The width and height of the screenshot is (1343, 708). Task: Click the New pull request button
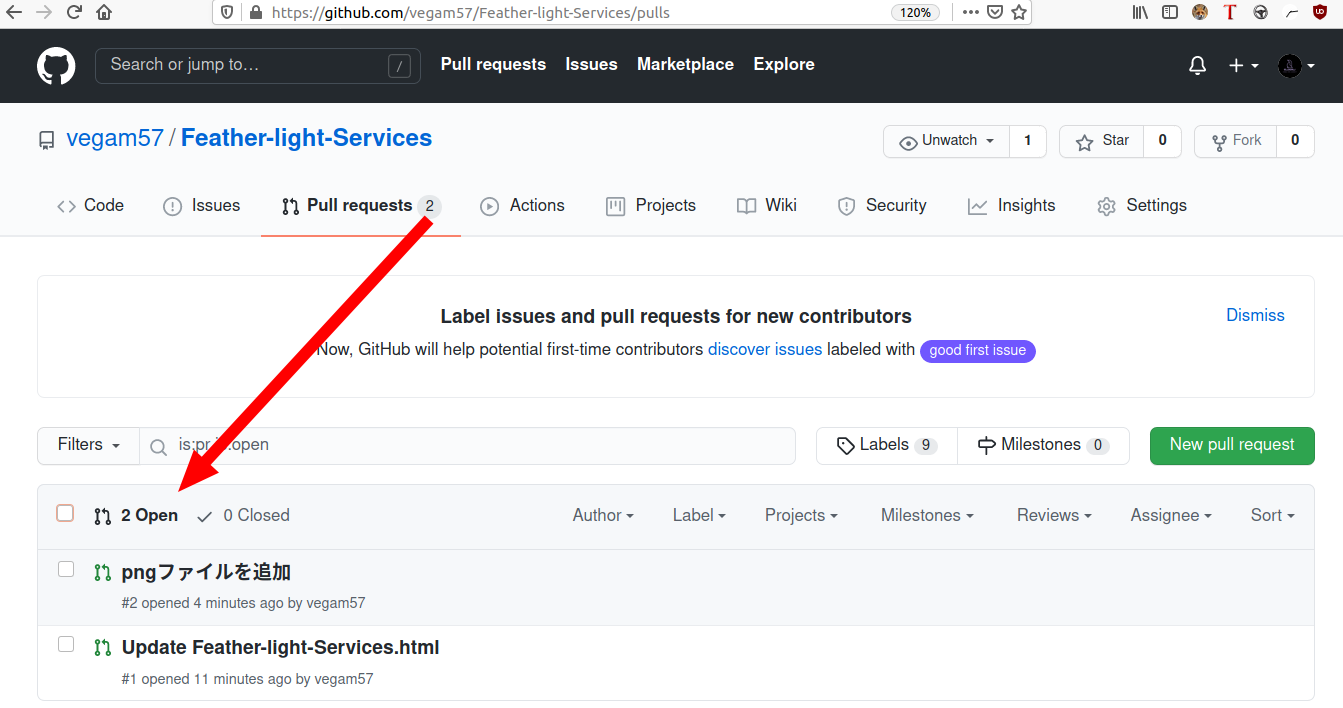click(x=1232, y=445)
